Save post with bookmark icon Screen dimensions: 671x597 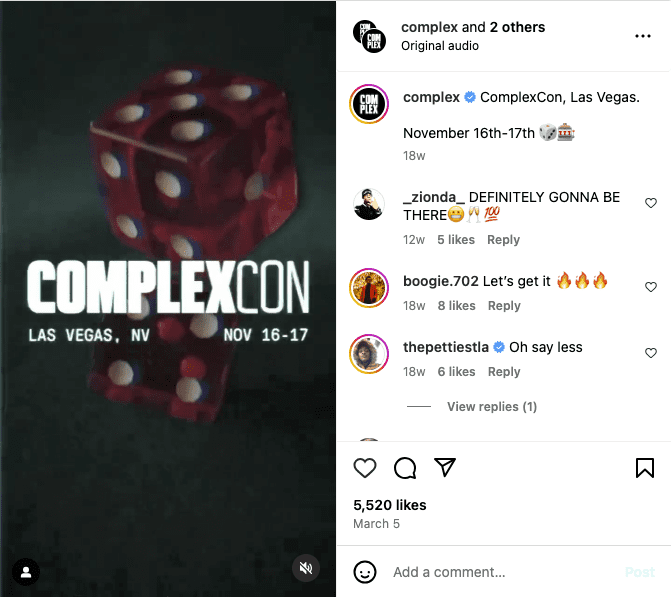(x=644, y=467)
